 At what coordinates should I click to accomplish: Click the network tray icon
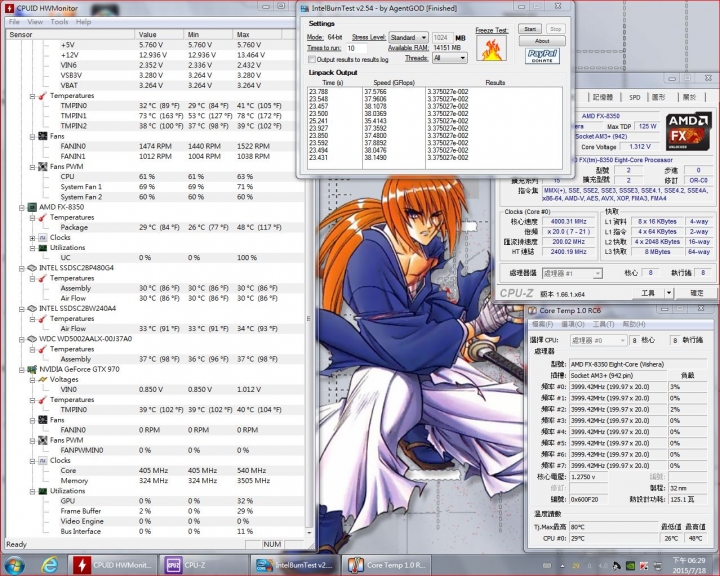(658, 566)
